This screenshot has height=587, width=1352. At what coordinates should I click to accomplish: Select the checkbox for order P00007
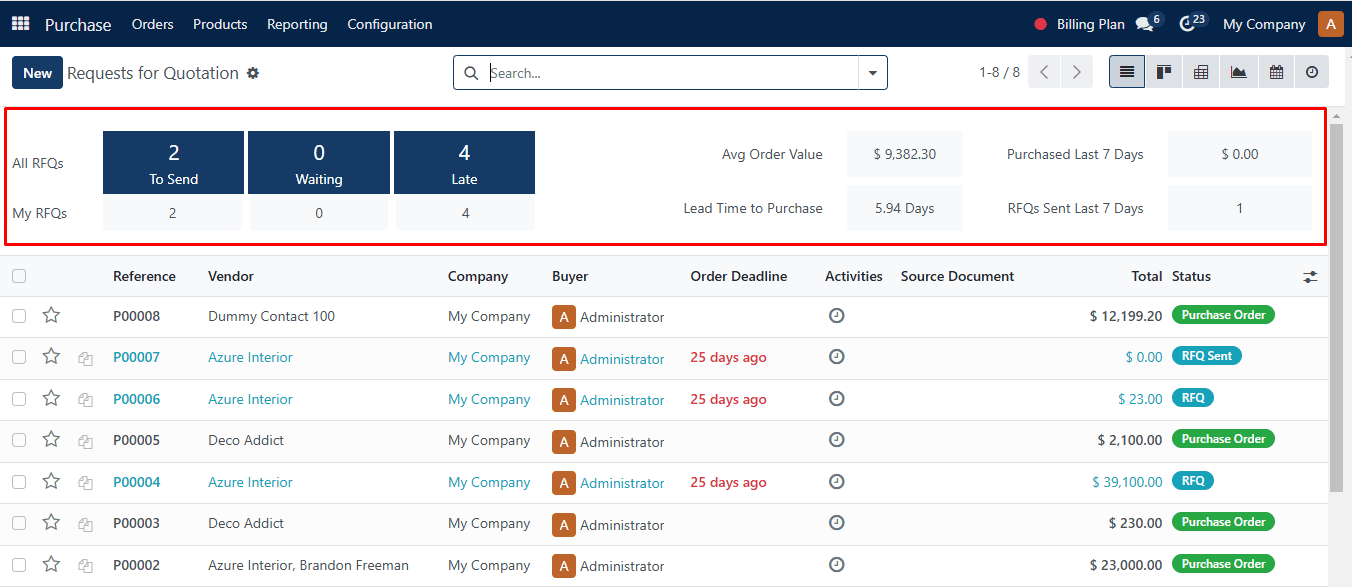click(19, 357)
